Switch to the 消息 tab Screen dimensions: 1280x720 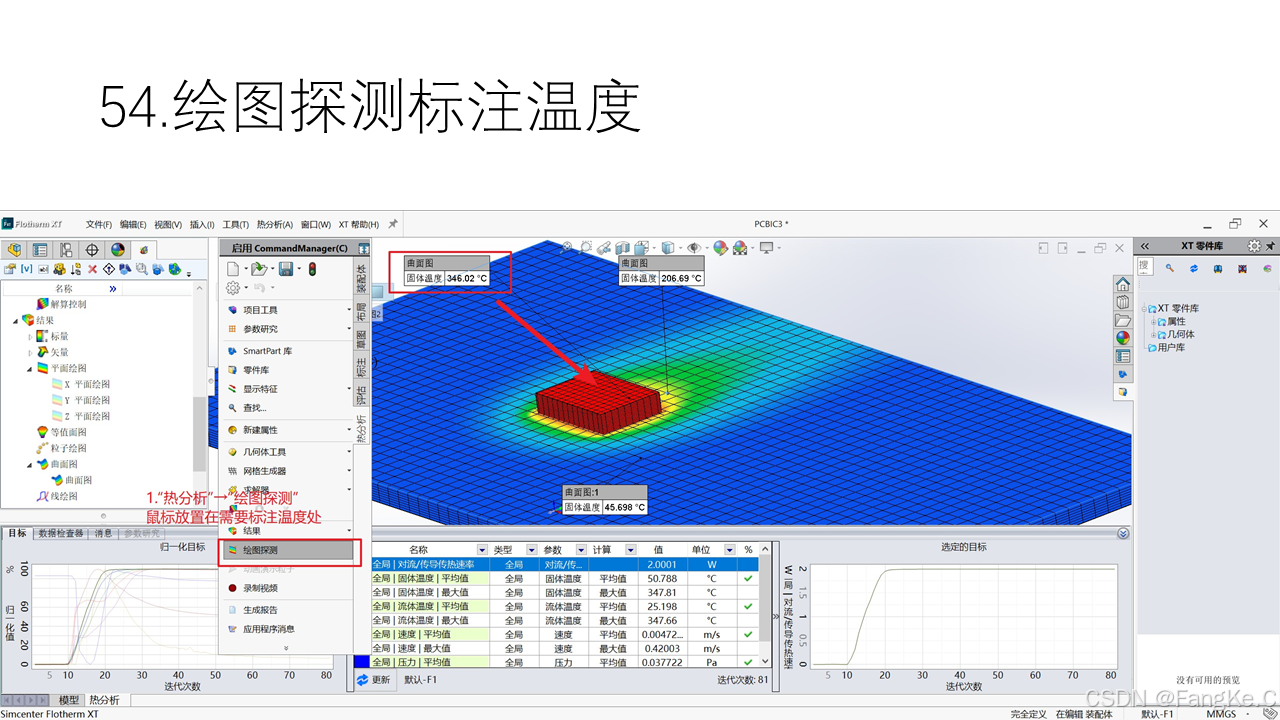coord(104,533)
